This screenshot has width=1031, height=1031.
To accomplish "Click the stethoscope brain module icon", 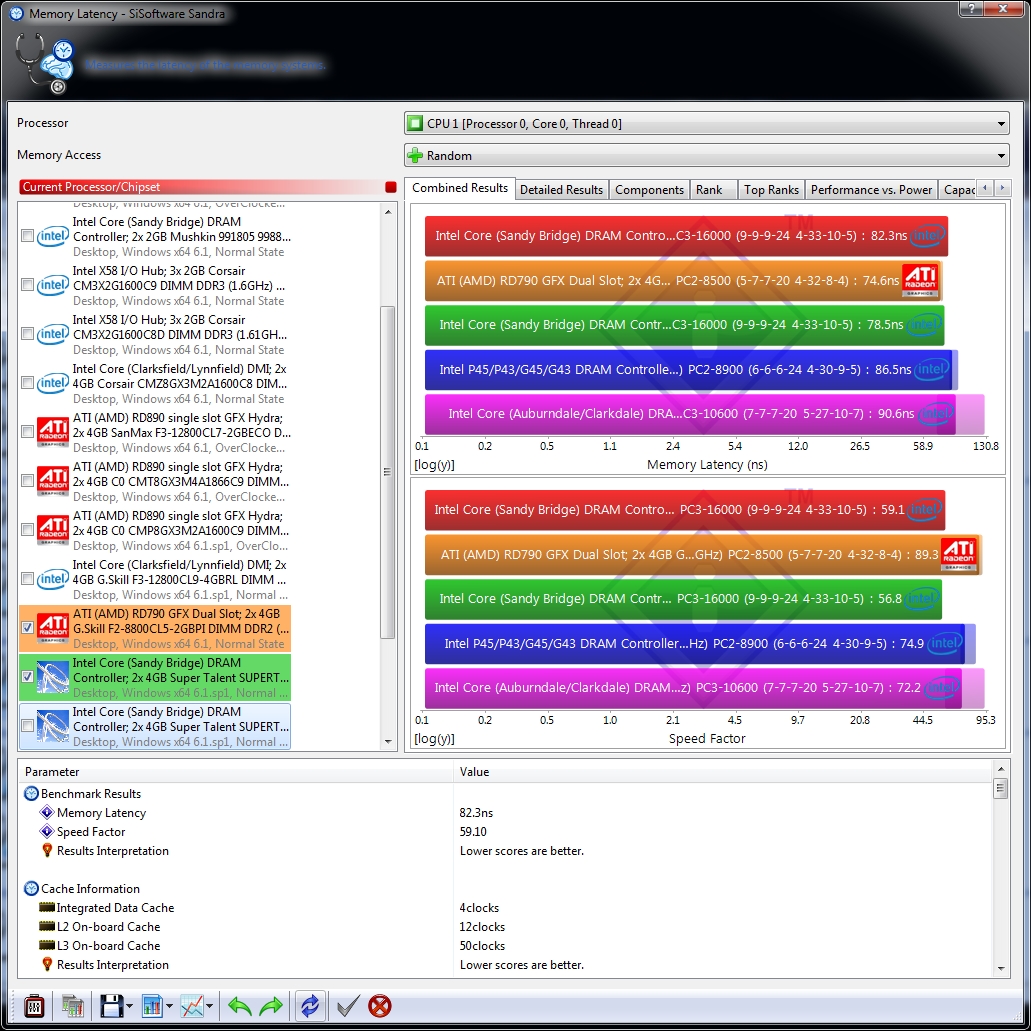I will pyautogui.click(x=45, y=63).
